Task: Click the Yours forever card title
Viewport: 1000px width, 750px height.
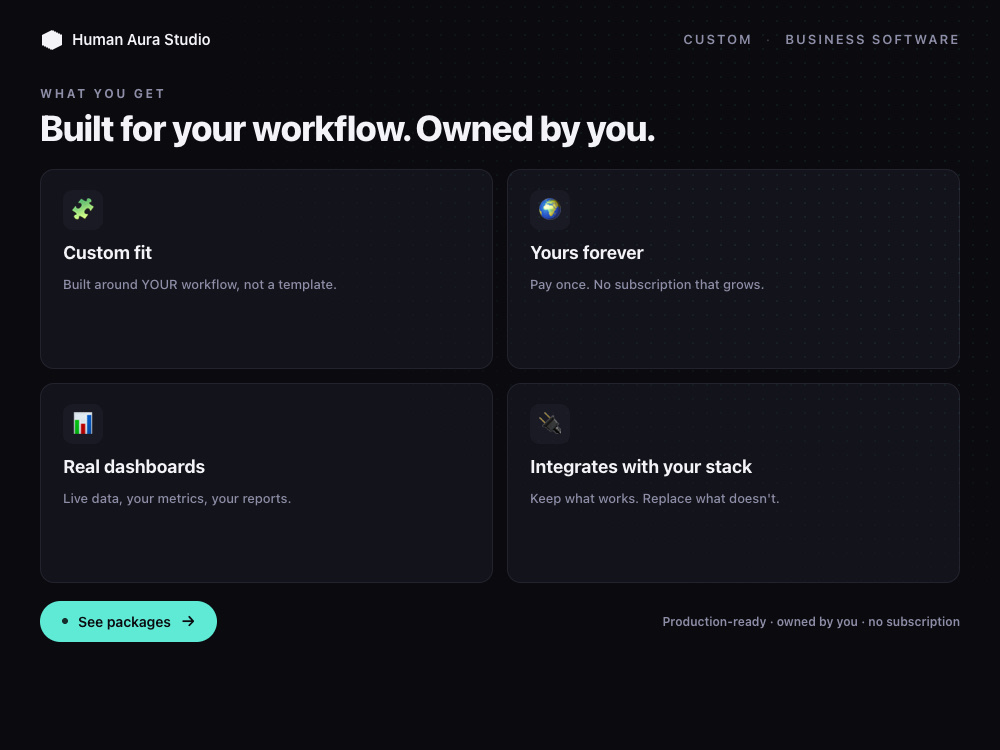Action: tap(587, 253)
